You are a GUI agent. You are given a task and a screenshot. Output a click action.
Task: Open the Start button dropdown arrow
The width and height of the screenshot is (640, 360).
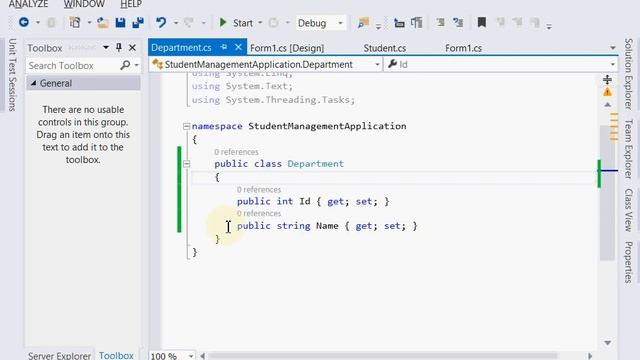coord(260,23)
